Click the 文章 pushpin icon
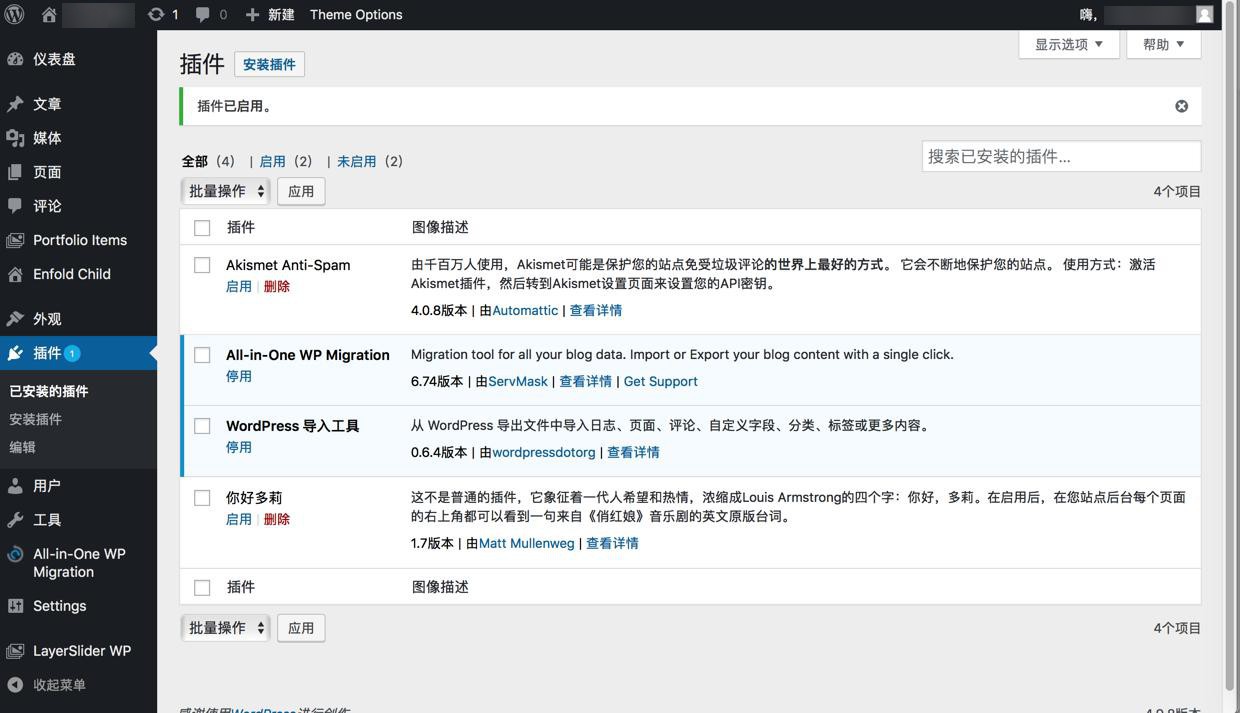1240x713 pixels. click(x=15, y=104)
